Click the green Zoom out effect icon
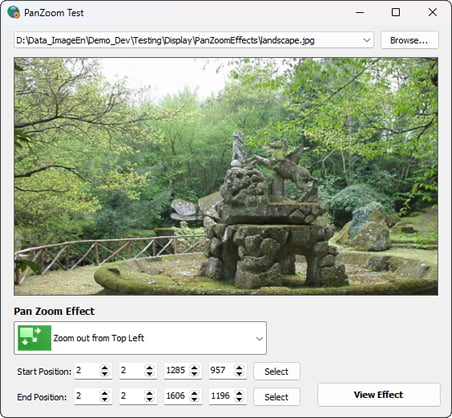Image resolution: width=452 pixels, height=418 pixels. (35, 338)
